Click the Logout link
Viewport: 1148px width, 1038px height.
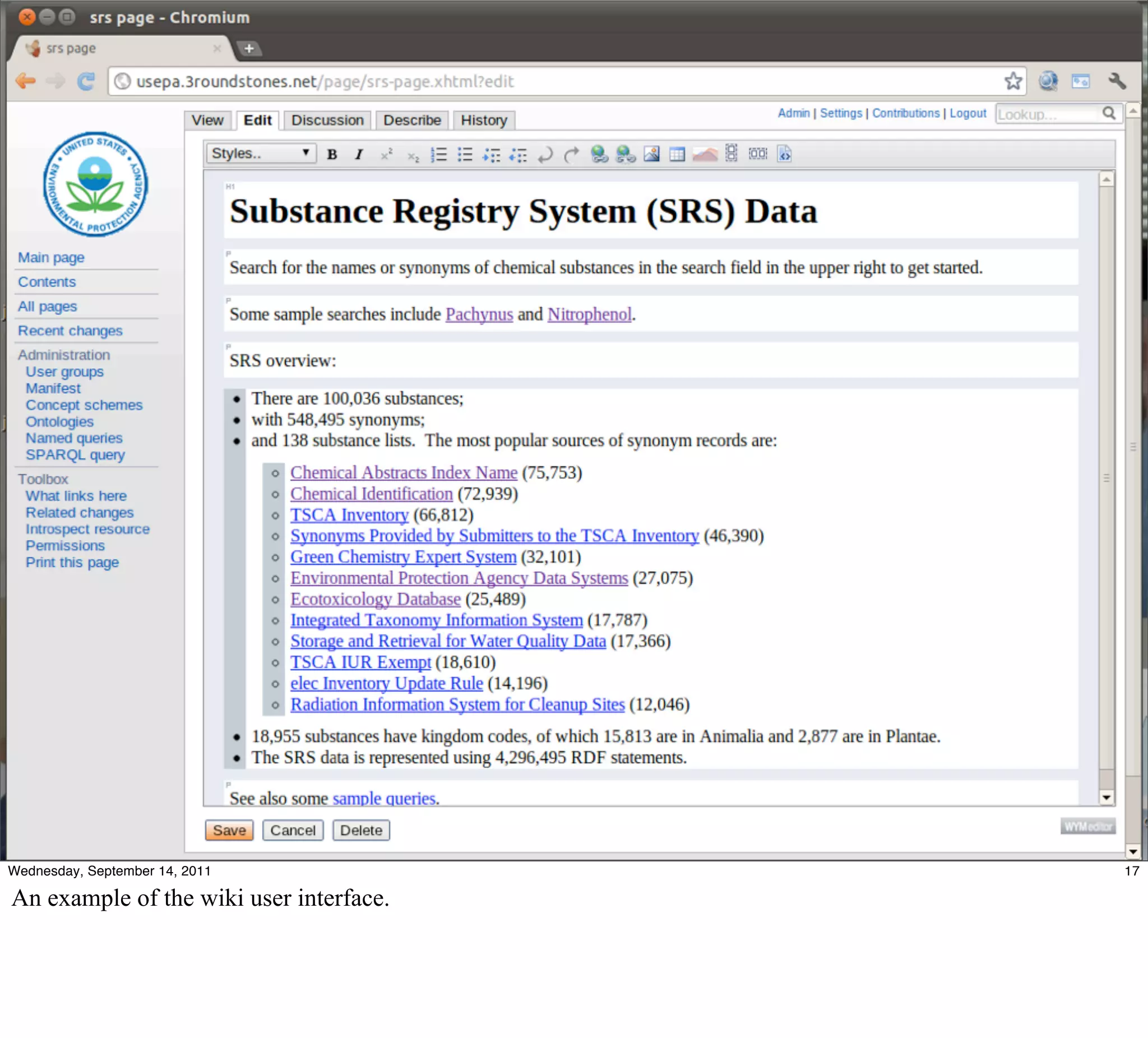coord(968,113)
